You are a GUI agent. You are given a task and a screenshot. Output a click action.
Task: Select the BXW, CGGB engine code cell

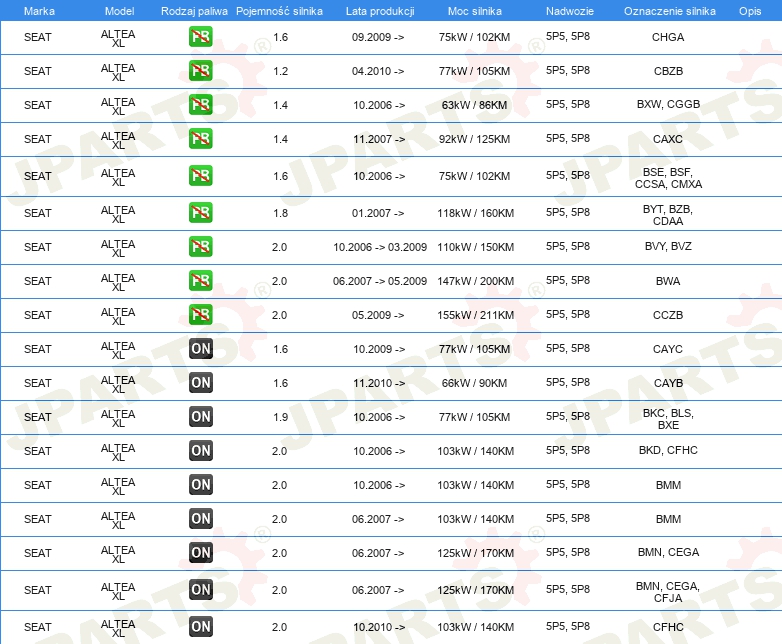[x=668, y=104]
